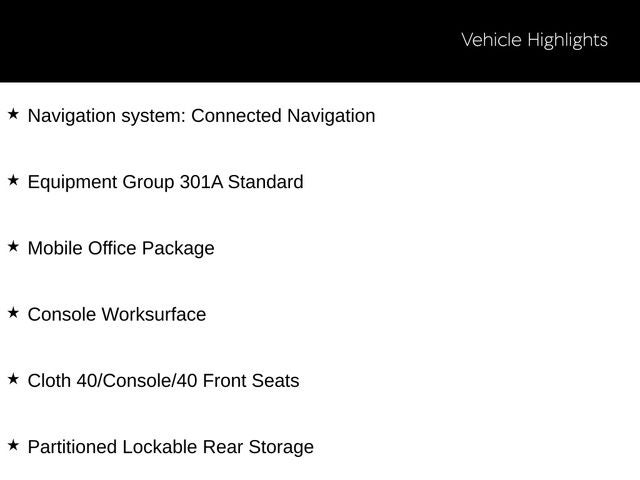
Task: Click the Equipment Group 301A Standard text
Action: pyautogui.click(x=165, y=182)
